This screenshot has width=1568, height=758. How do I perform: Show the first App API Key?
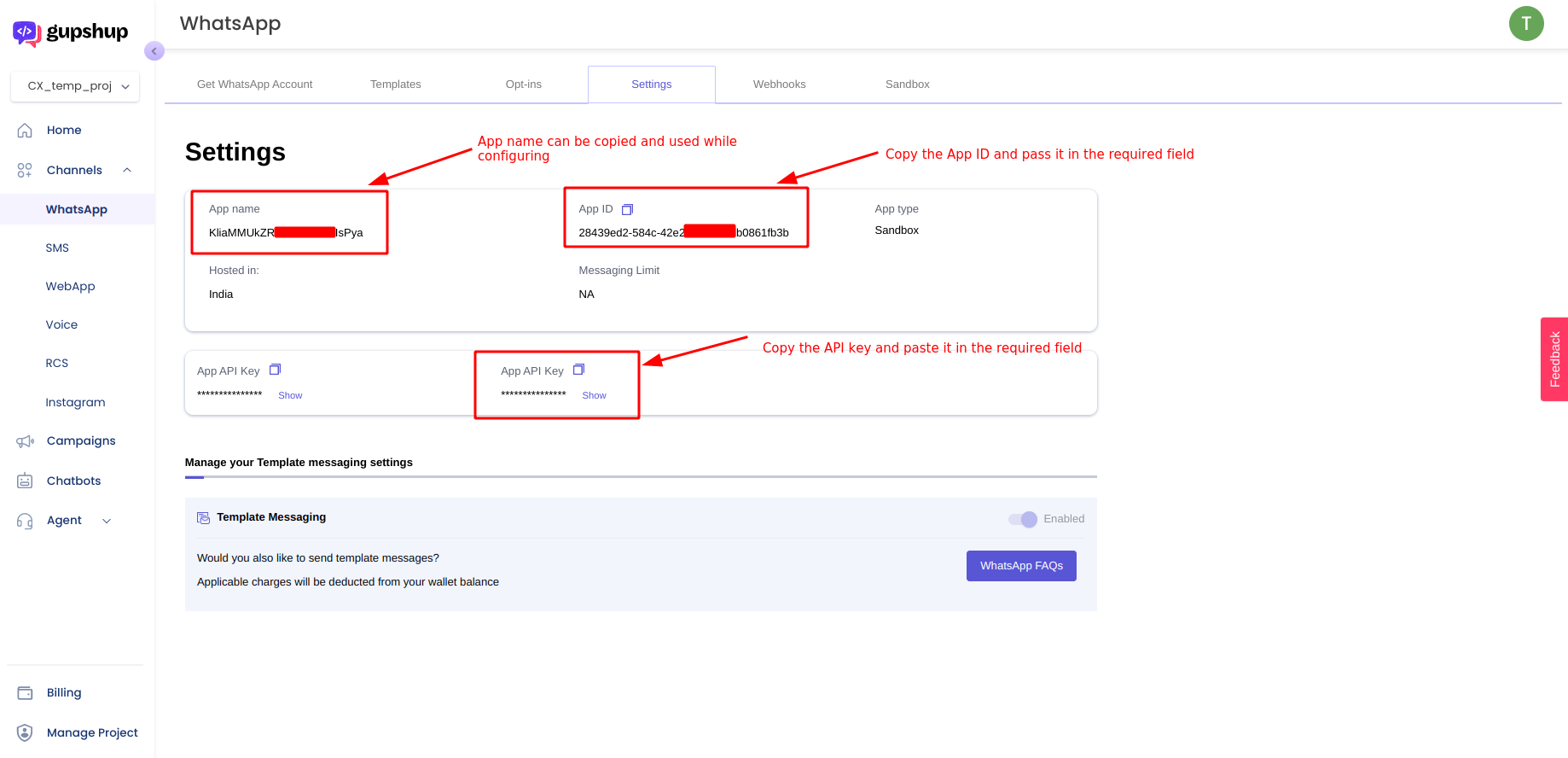tap(290, 396)
